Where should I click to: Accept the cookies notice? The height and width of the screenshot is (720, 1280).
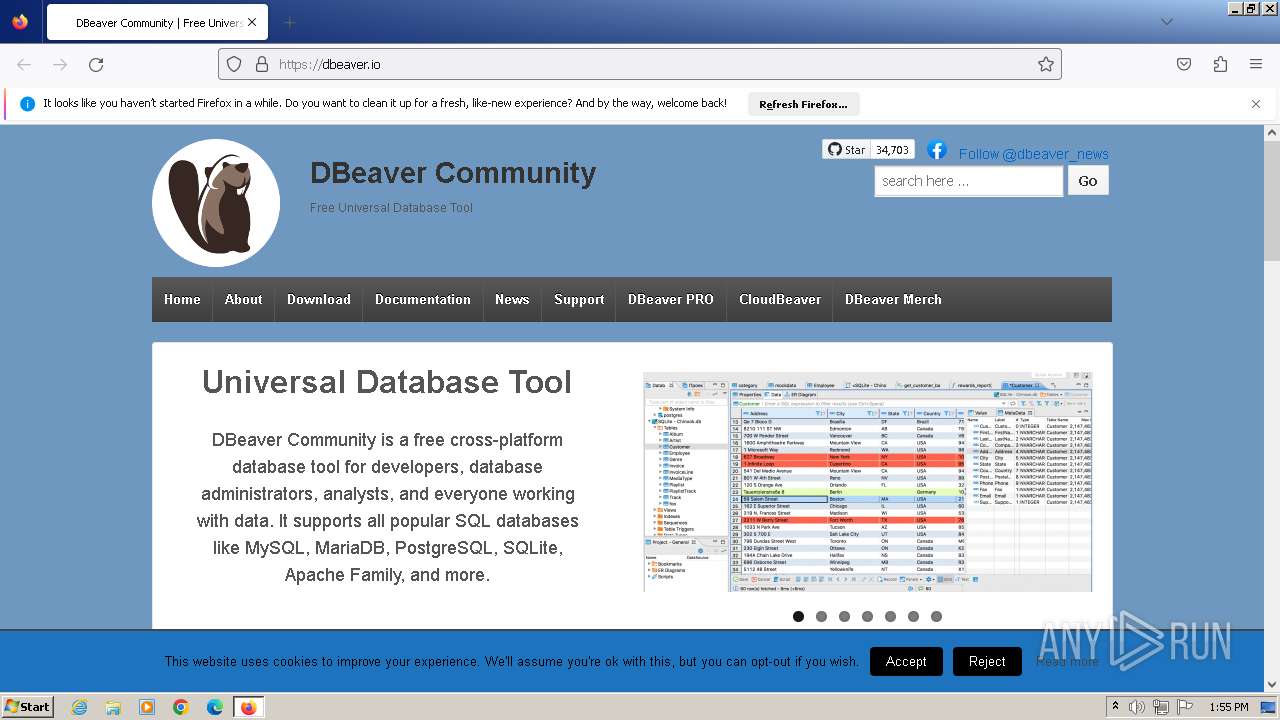pos(906,661)
